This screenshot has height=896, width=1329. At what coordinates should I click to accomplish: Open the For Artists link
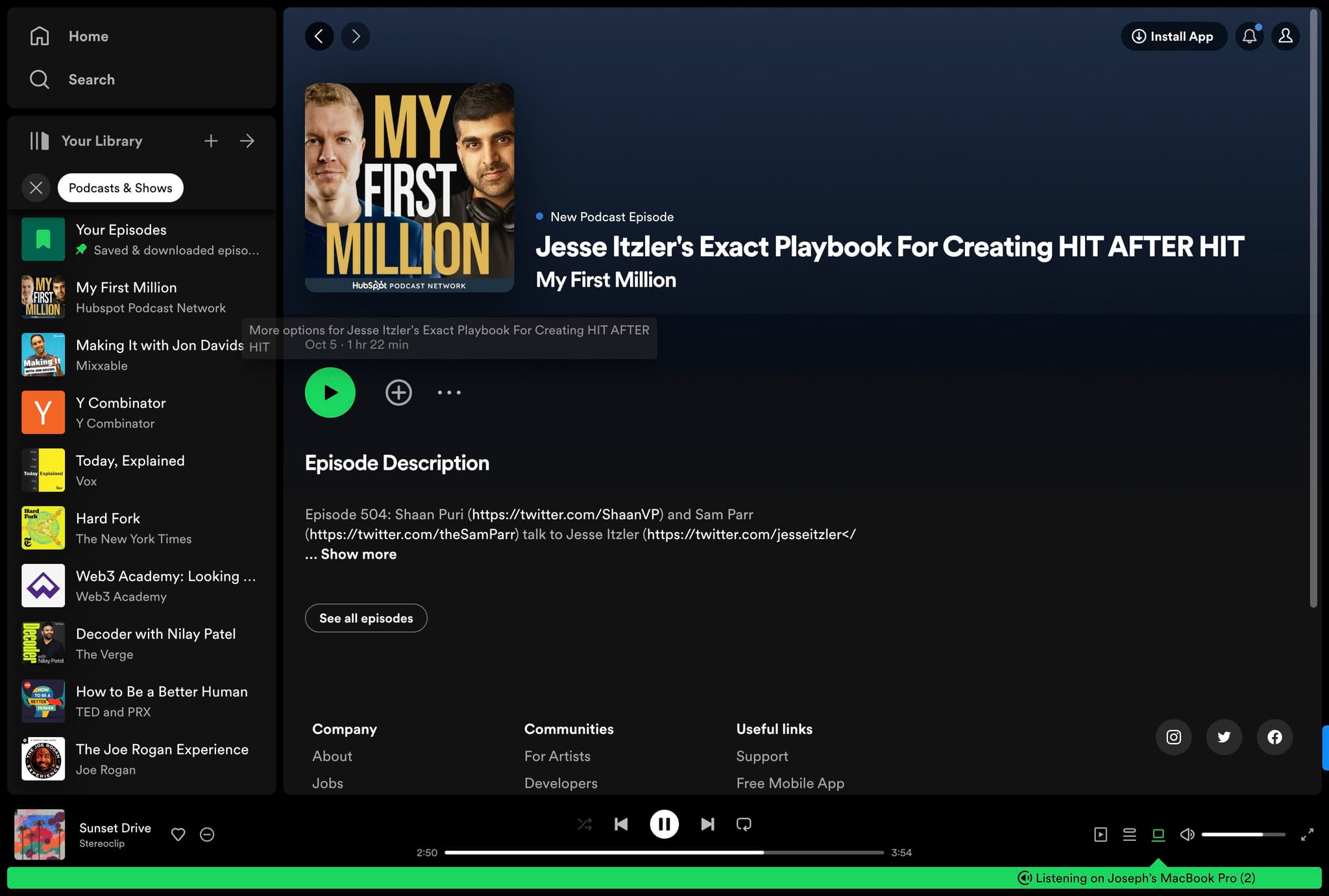[x=557, y=756]
